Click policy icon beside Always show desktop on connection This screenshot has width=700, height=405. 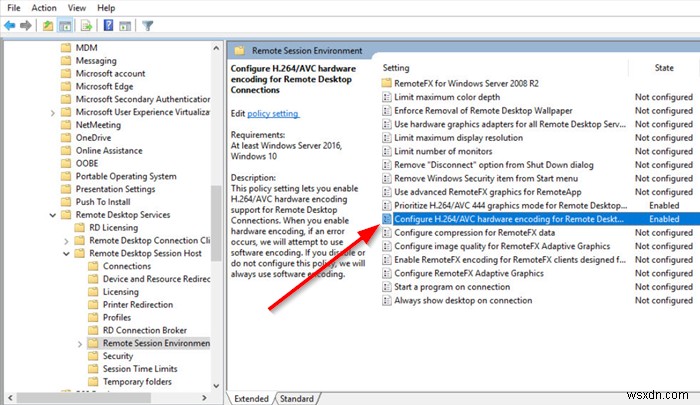(387, 300)
